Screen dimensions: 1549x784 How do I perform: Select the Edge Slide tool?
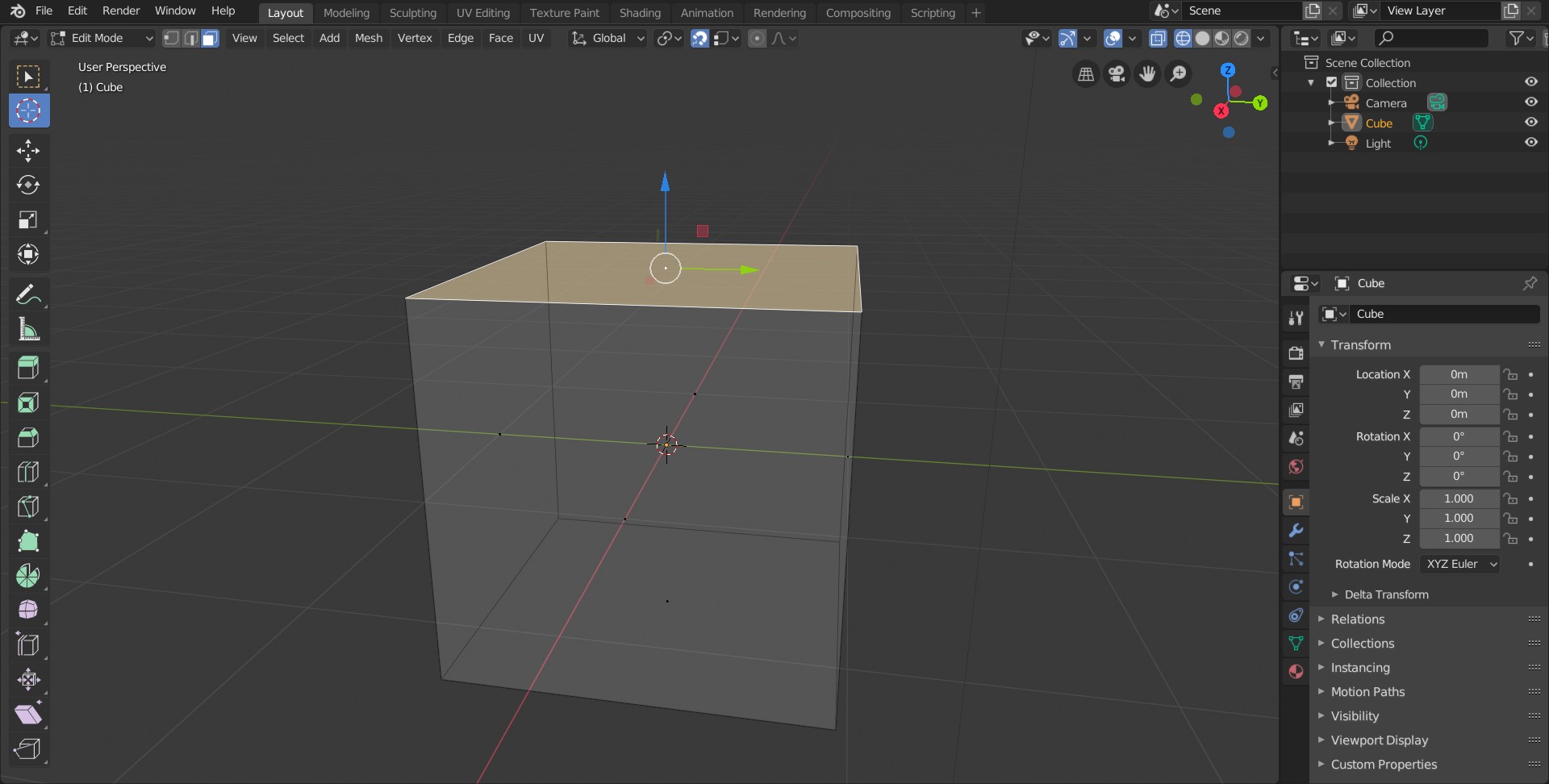28,644
